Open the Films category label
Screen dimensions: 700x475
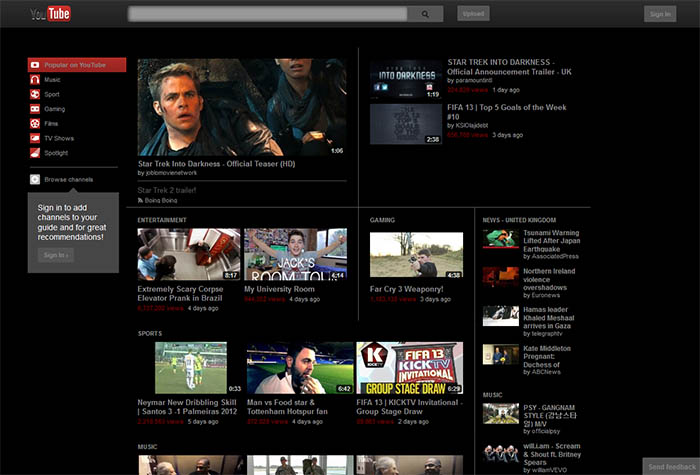pos(51,123)
